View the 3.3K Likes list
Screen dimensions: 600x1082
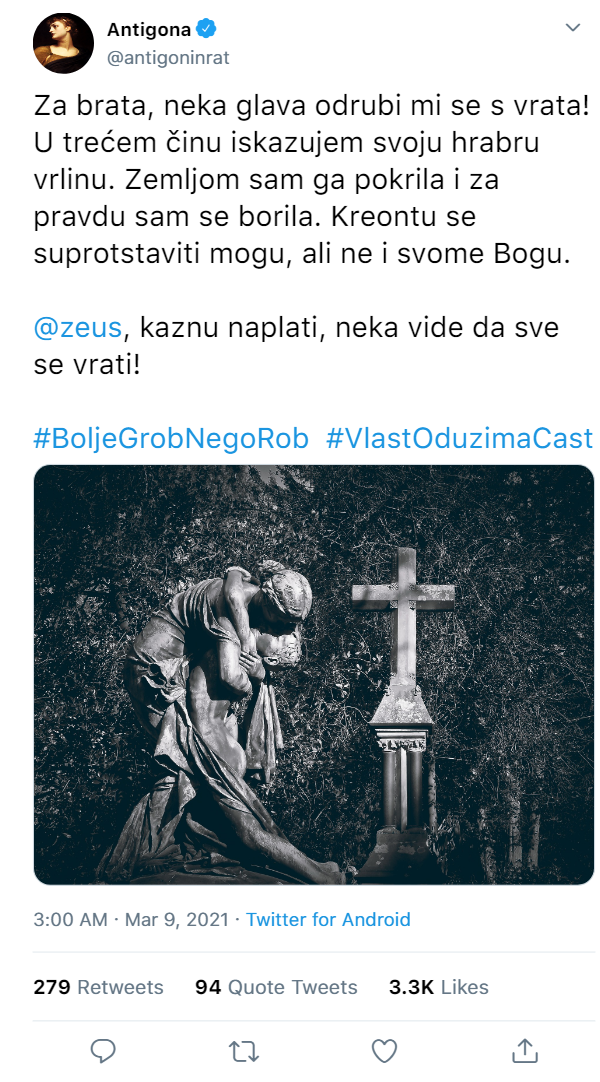click(x=439, y=987)
